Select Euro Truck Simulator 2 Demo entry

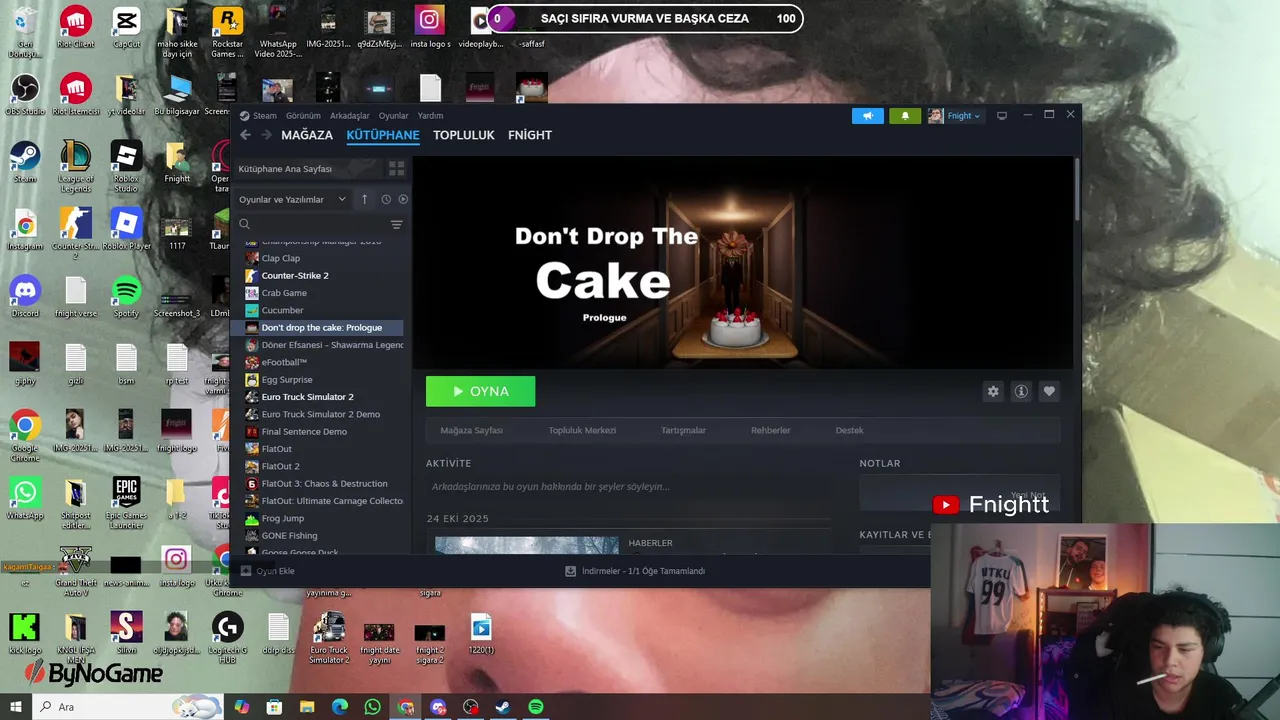[320, 414]
